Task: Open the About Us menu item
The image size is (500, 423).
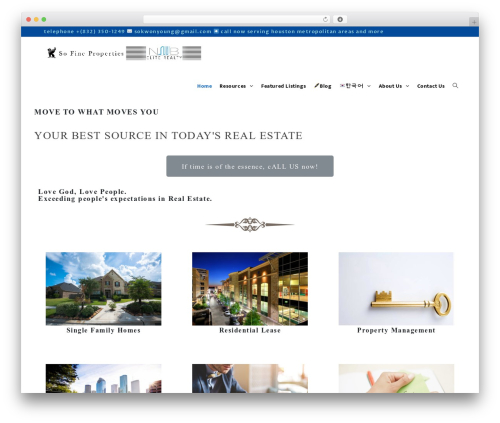Action: pyautogui.click(x=390, y=86)
